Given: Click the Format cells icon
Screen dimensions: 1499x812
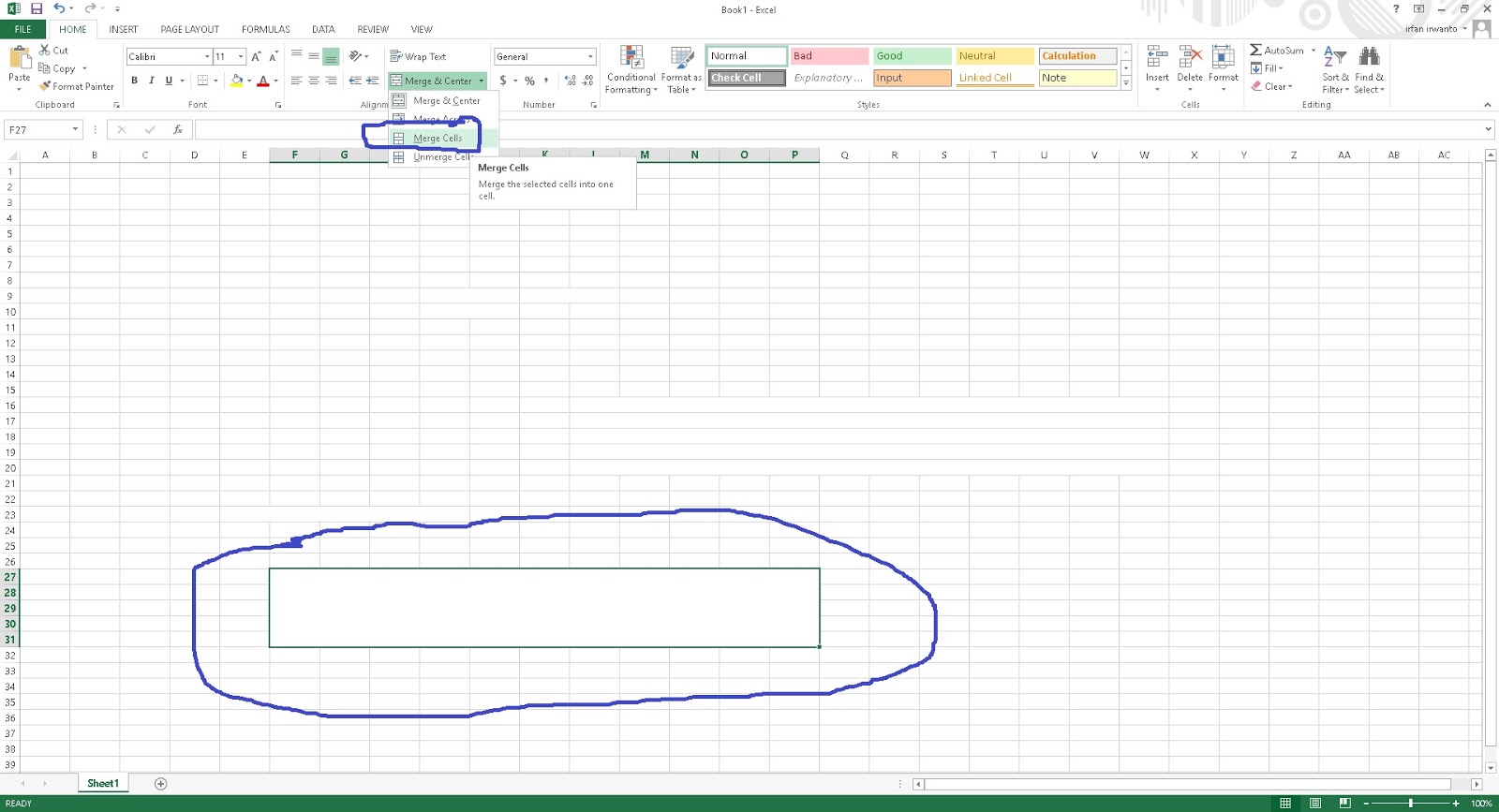Looking at the screenshot, I should (1223, 58).
